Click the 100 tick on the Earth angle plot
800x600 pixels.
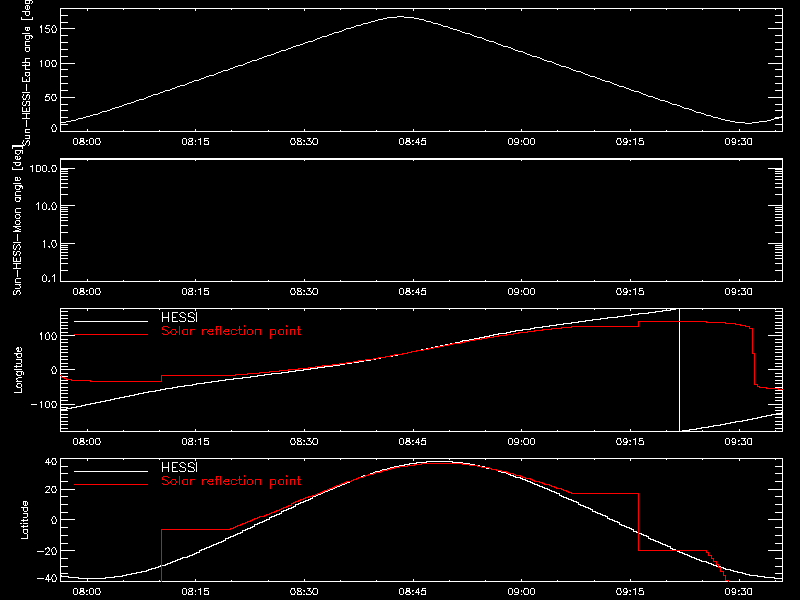(47, 64)
